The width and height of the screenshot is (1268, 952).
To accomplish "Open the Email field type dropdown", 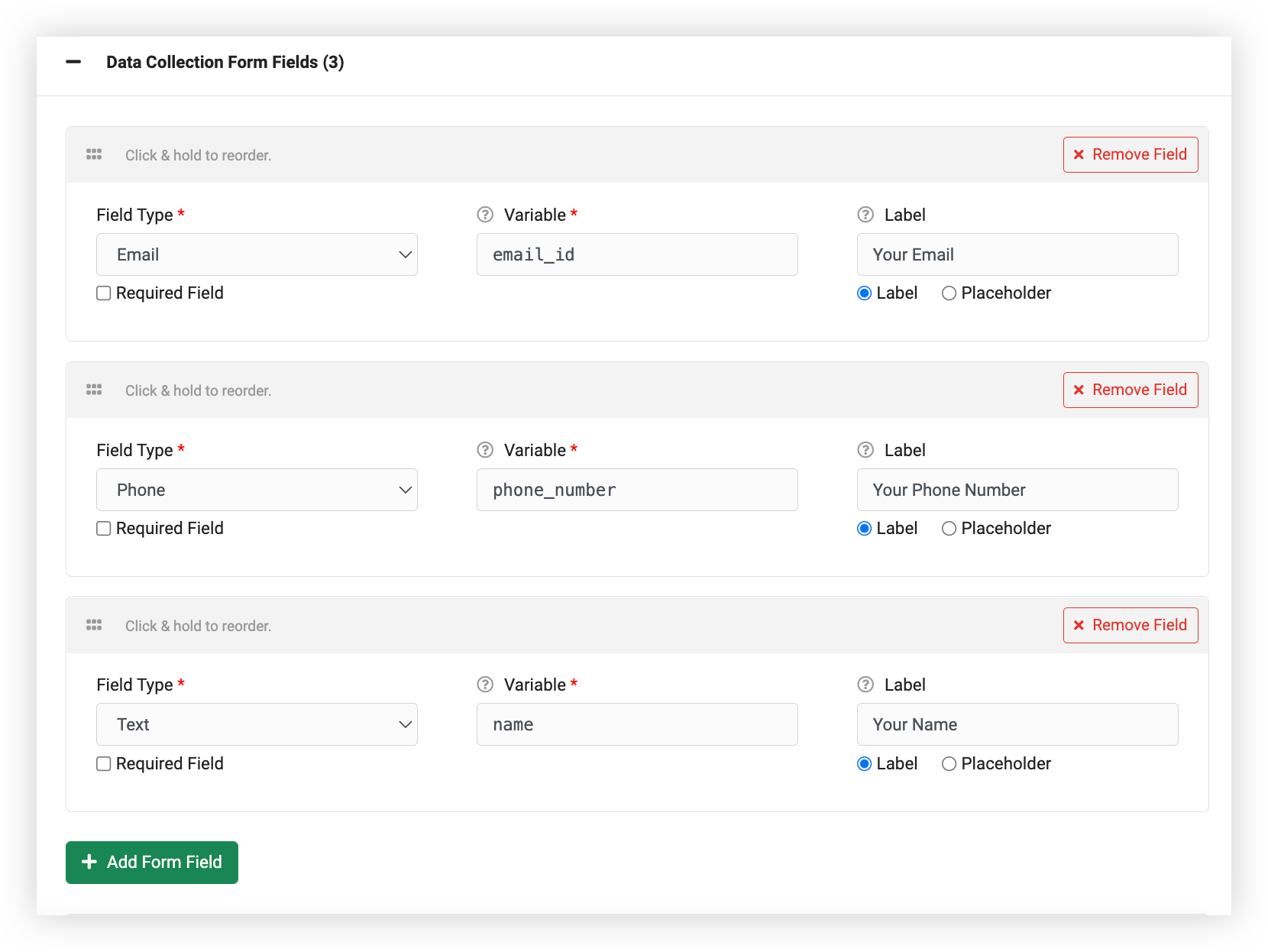I will (x=257, y=254).
